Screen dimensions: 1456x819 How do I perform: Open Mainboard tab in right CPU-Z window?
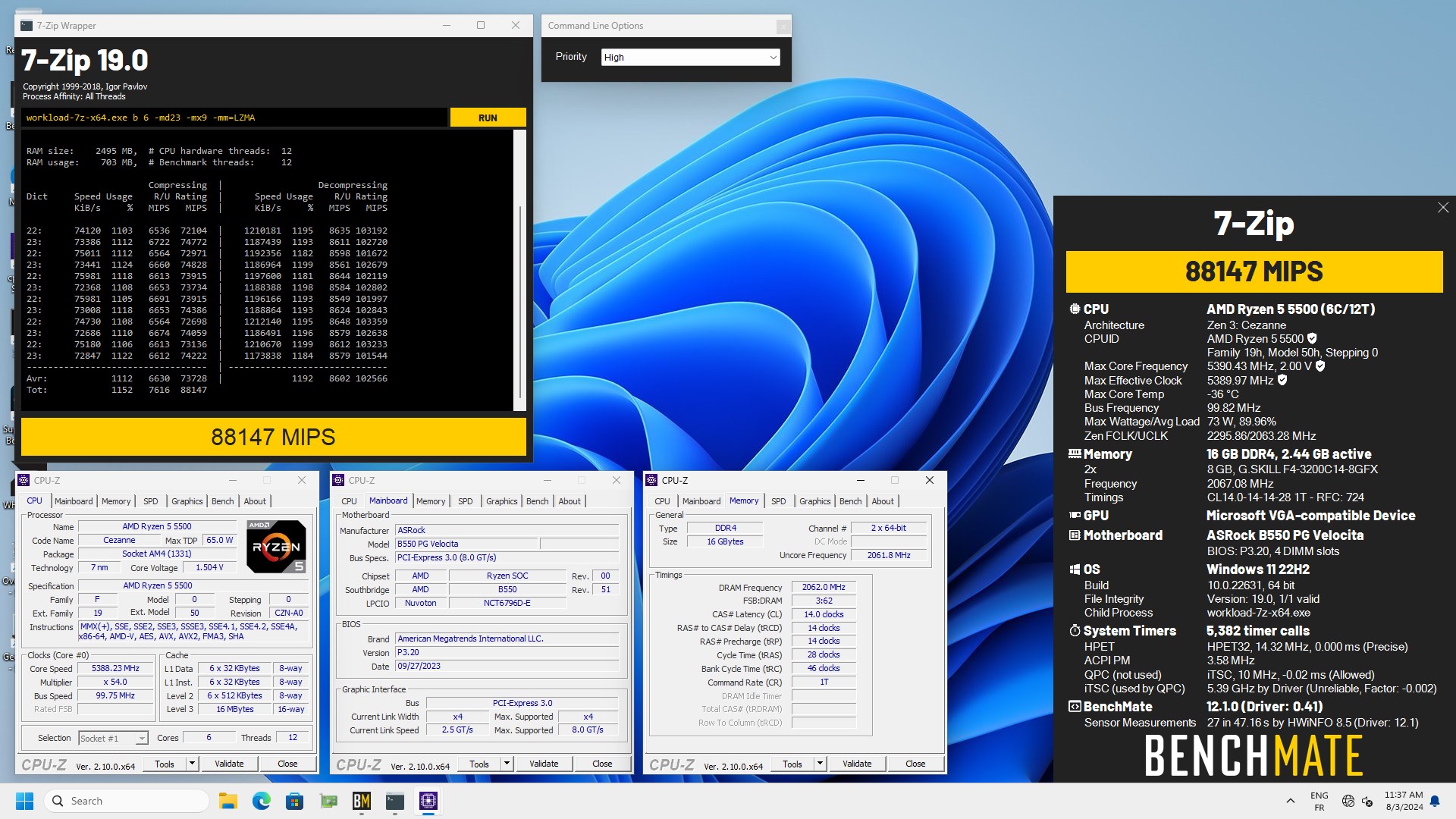click(701, 501)
